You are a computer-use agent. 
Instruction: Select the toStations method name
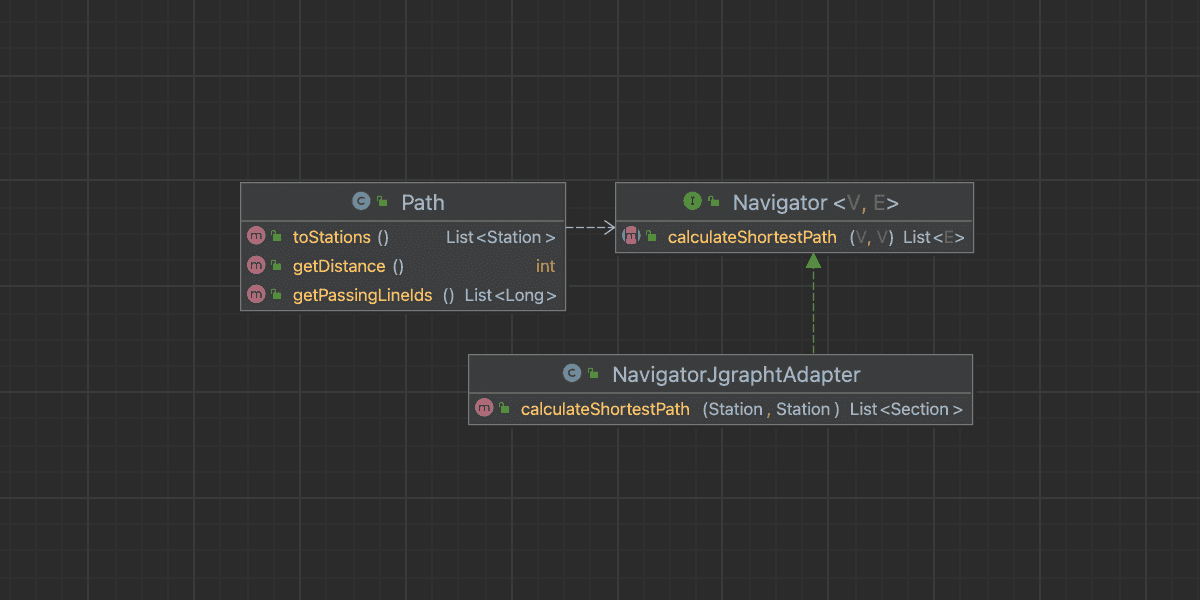(x=331, y=237)
